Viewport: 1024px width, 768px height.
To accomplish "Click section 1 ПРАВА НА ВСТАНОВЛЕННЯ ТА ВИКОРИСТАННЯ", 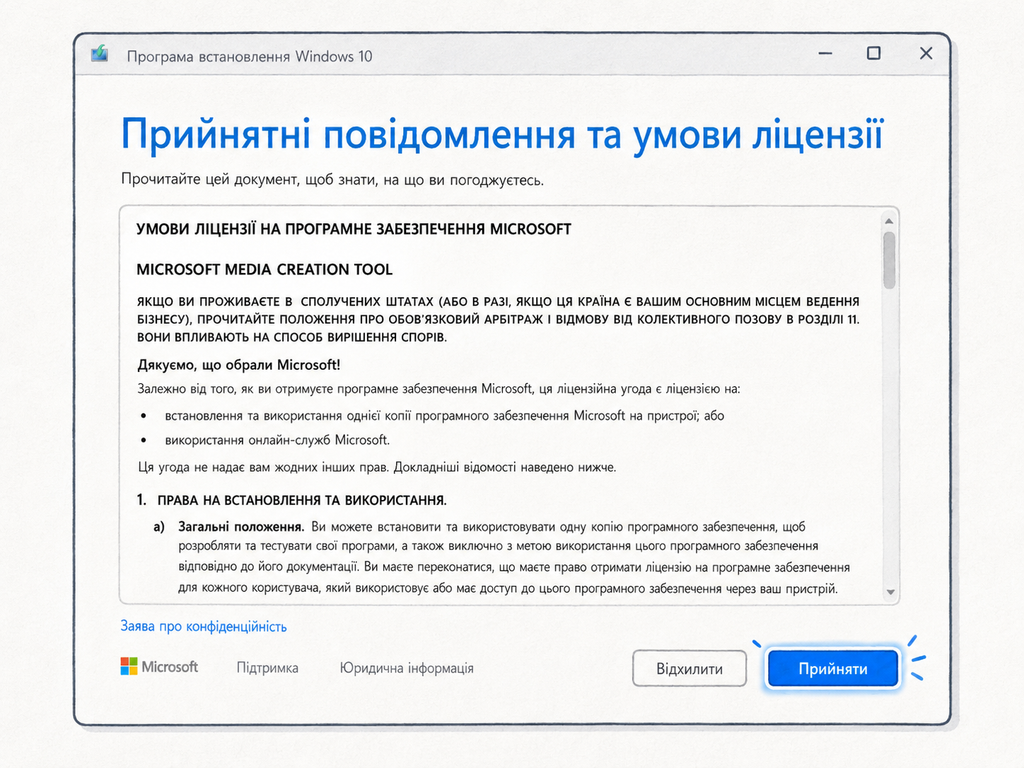I will click(x=291, y=500).
